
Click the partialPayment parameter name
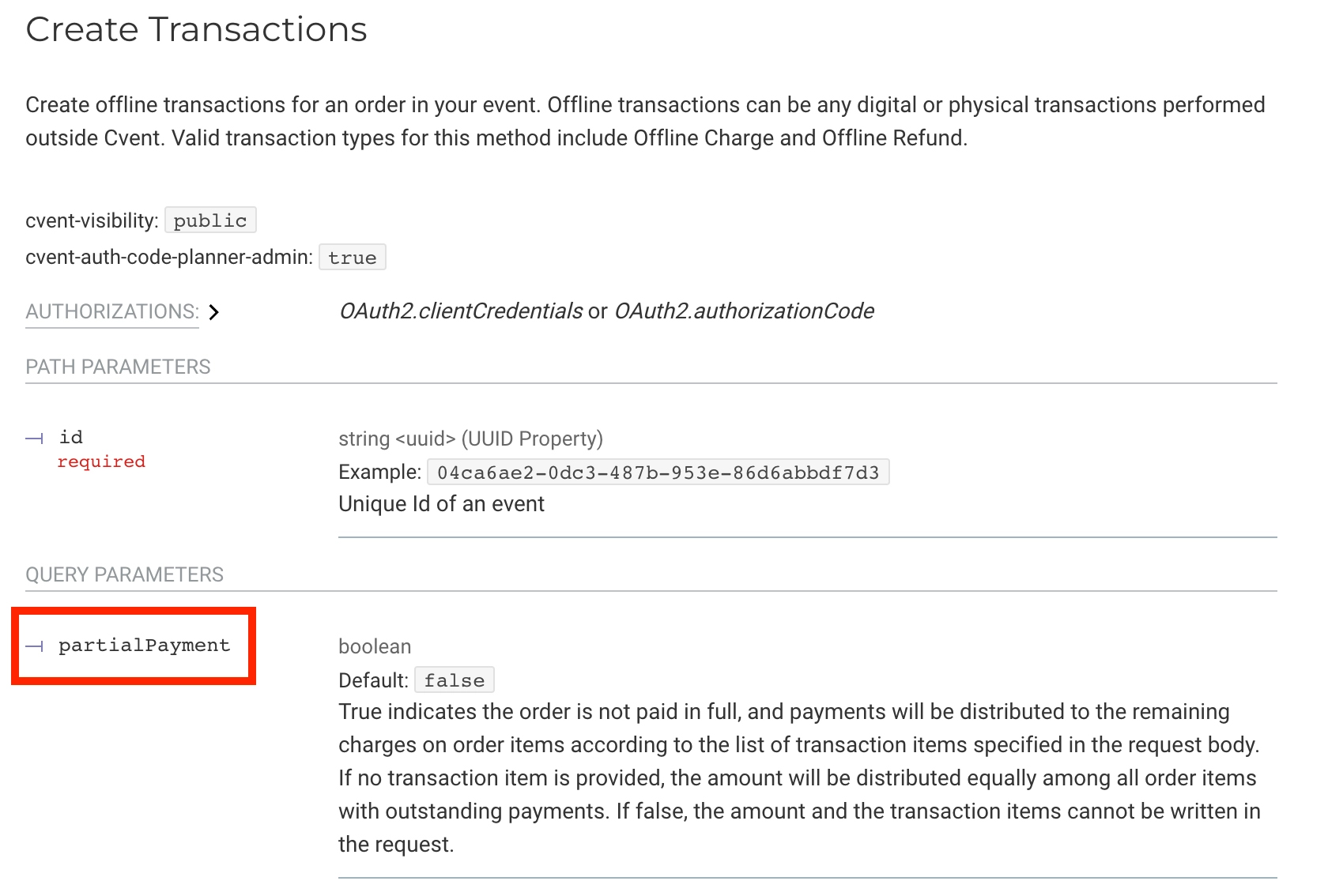pos(144,646)
